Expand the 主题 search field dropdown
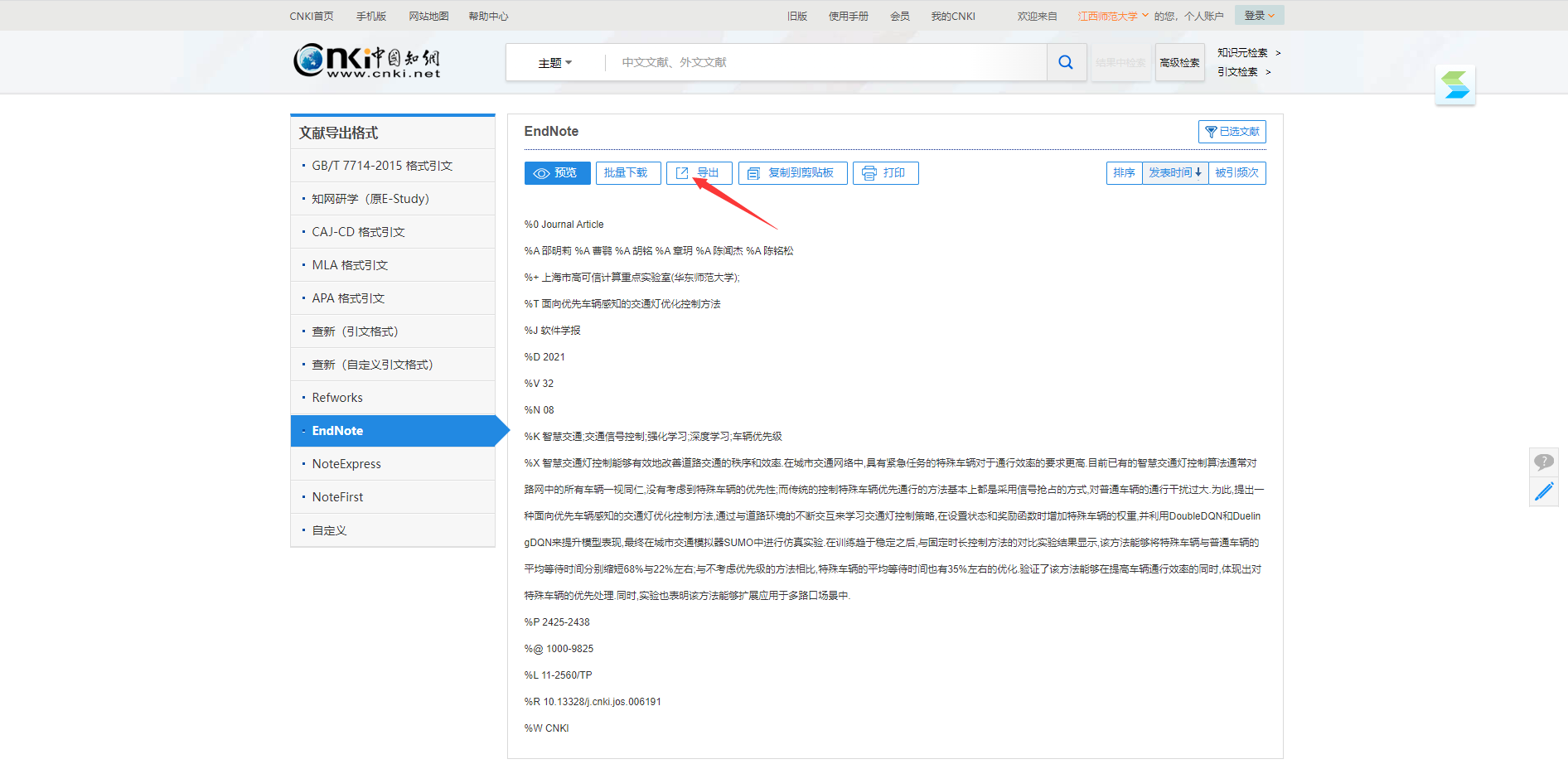The height and width of the screenshot is (769, 1568). [x=554, y=63]
